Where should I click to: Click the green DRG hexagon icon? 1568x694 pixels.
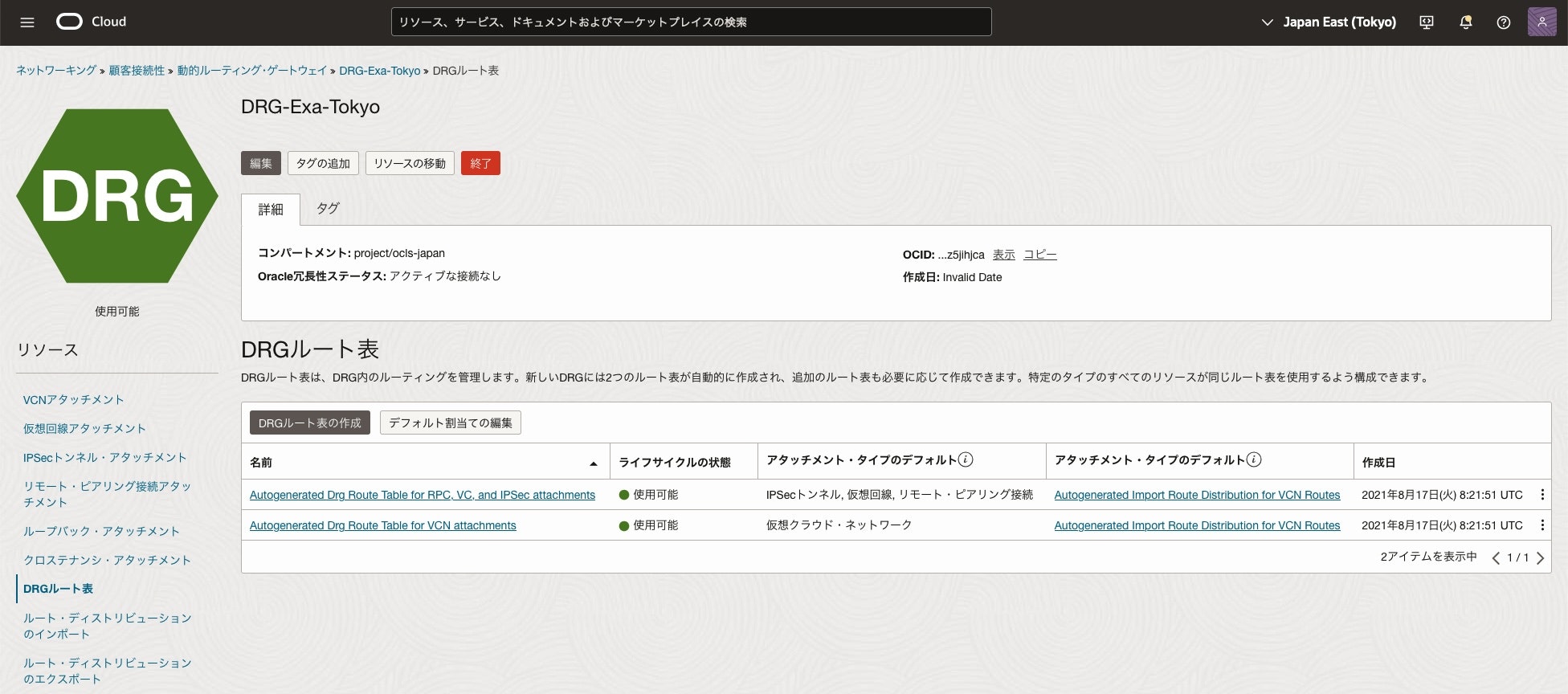click(x=117, y=196)
